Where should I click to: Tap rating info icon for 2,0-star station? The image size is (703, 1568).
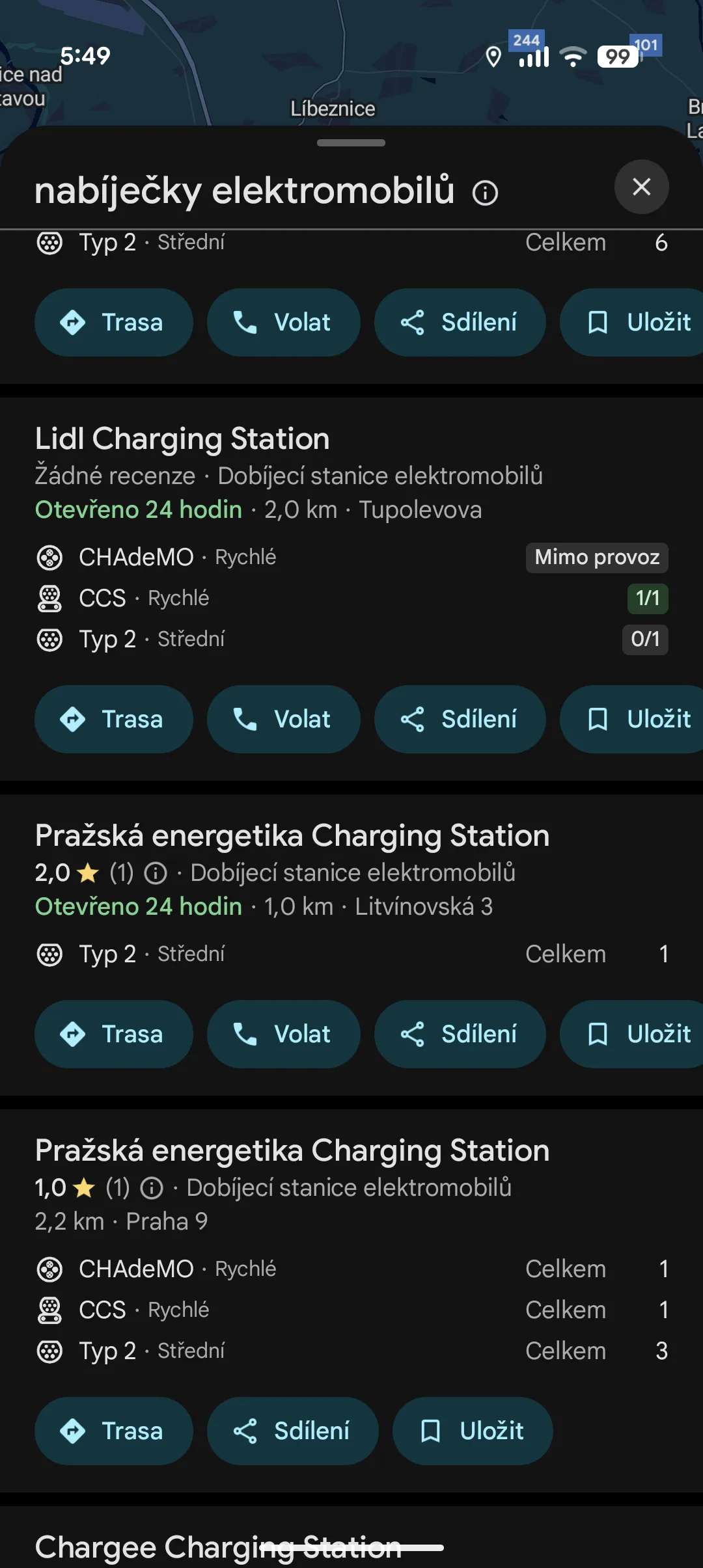click(x=156, y=873)
